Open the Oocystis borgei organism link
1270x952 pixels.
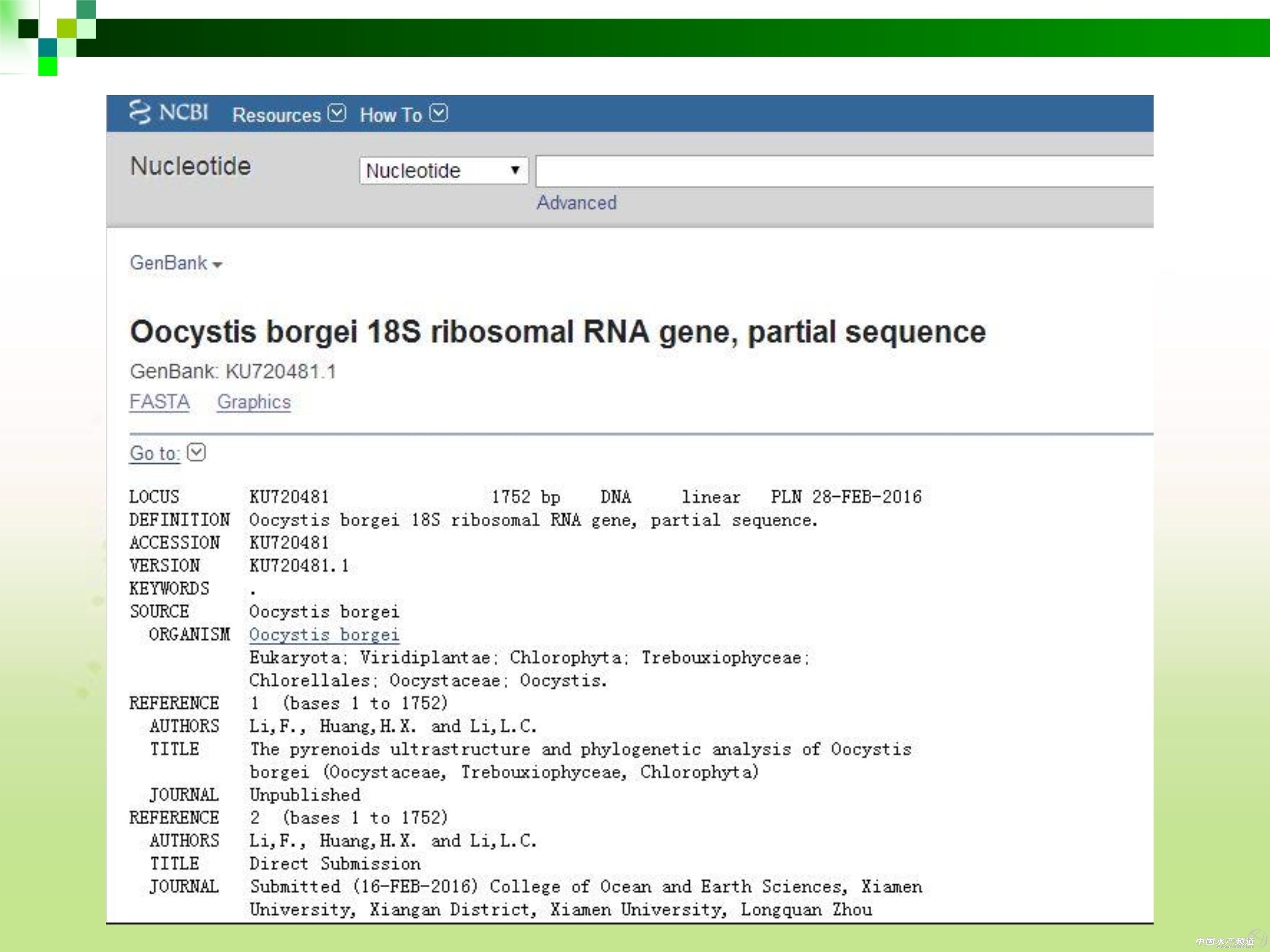(x=324, y=634)
